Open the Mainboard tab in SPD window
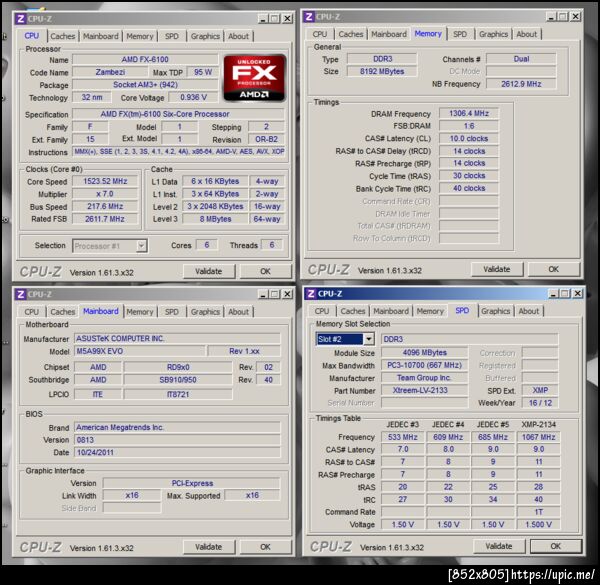The height and width of the screenshot is (585, 600). [x=391, y=311]
